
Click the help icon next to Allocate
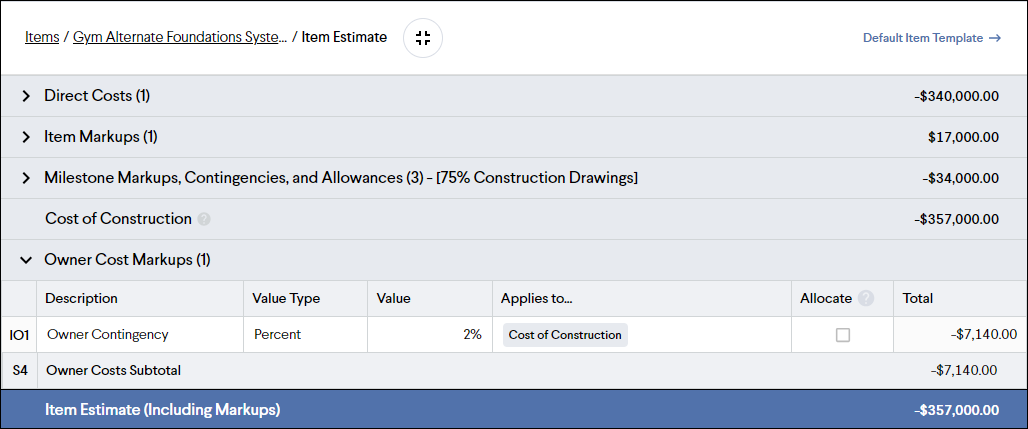tap(866, 299)
